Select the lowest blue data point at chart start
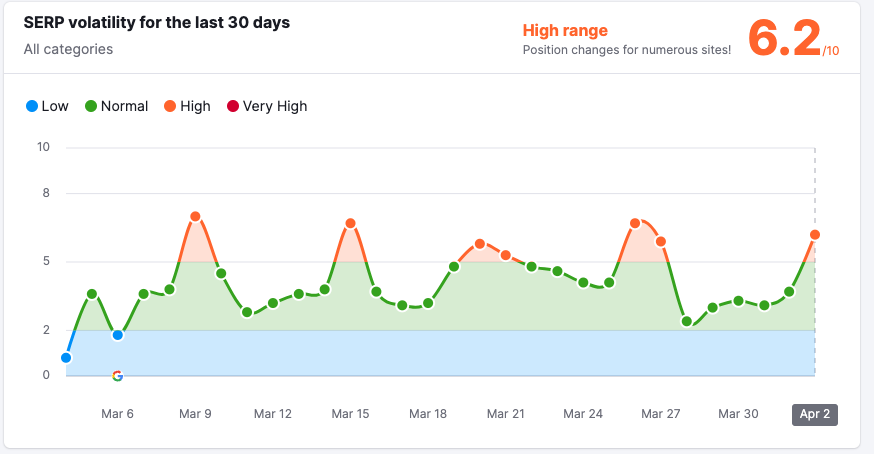The image size is (874, 454). (66, 358)
